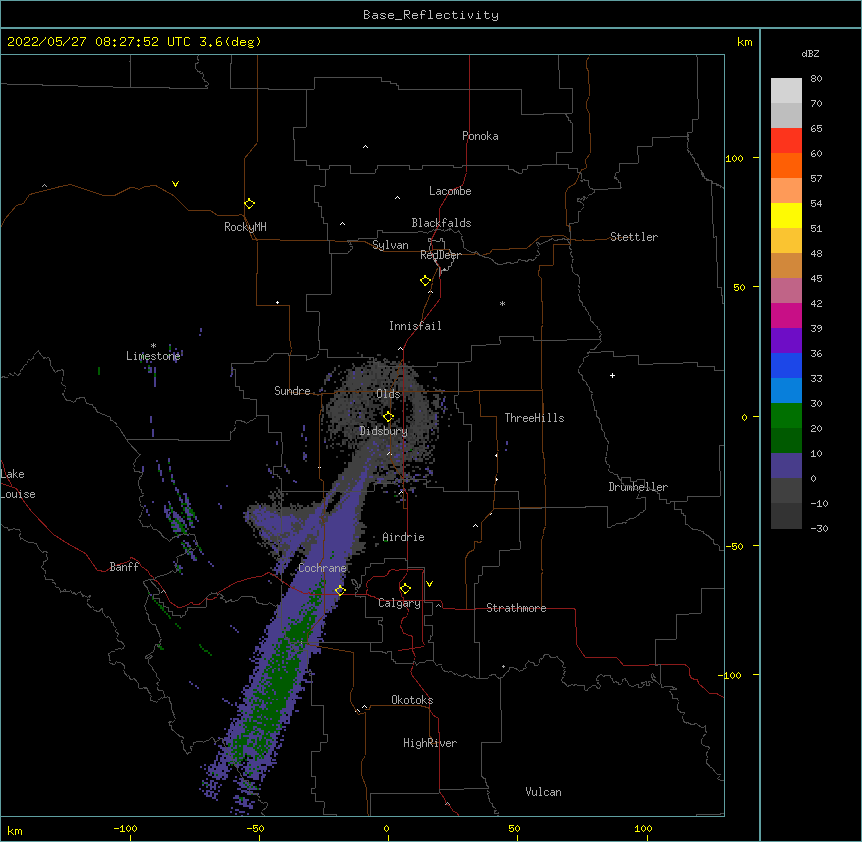
Task: Click the 0 tick on the bottom axis
Action: 386,828
